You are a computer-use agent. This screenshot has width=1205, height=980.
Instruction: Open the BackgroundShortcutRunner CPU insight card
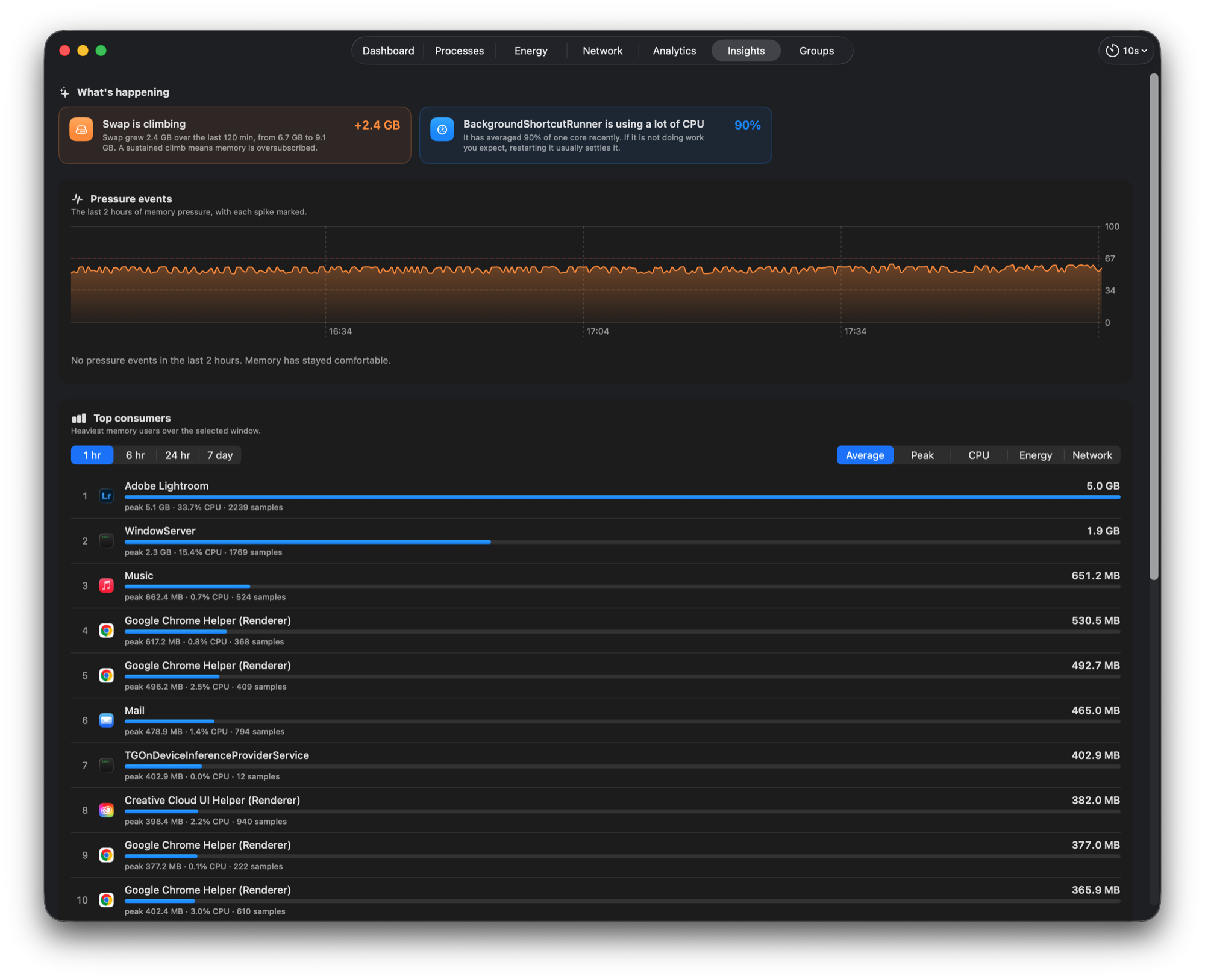(596, 135)
